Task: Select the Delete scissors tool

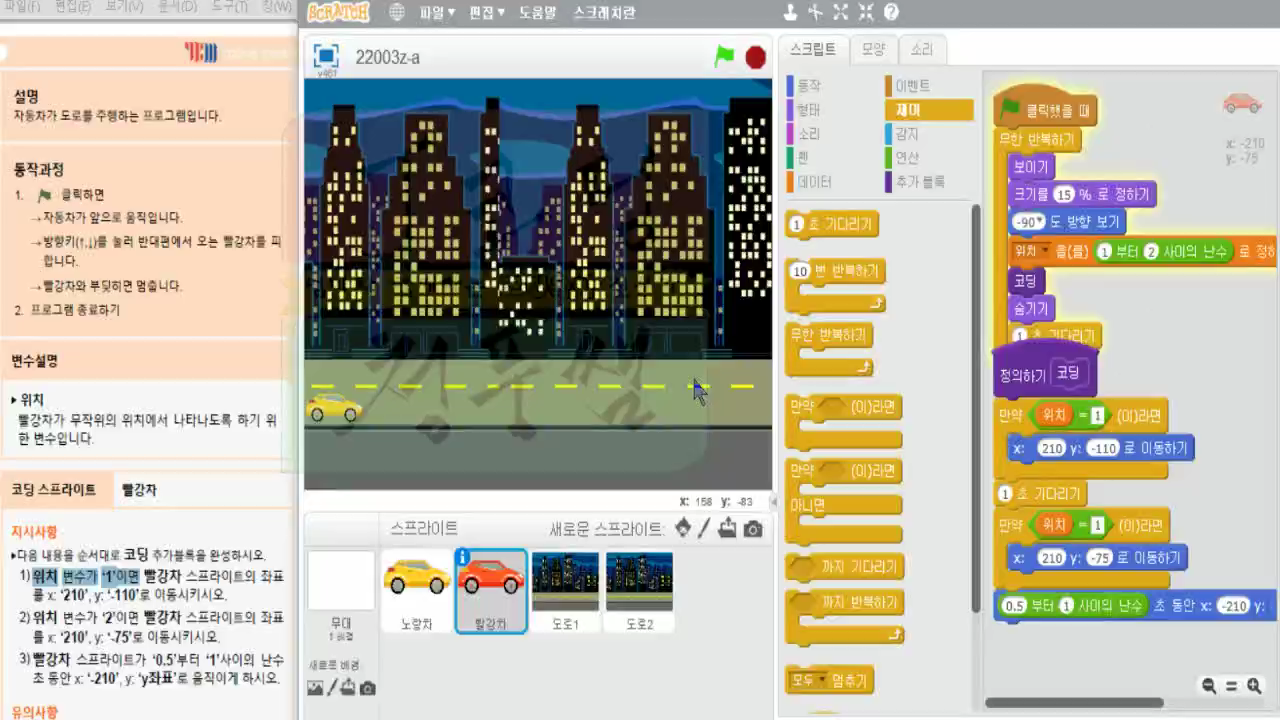Action: click(815, 13)
